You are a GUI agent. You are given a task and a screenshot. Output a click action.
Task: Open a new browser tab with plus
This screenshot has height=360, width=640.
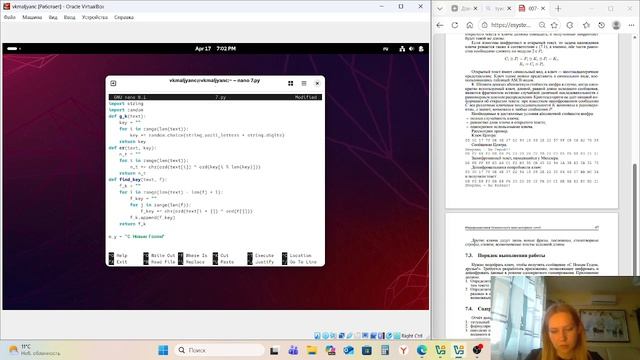[558, 9]
